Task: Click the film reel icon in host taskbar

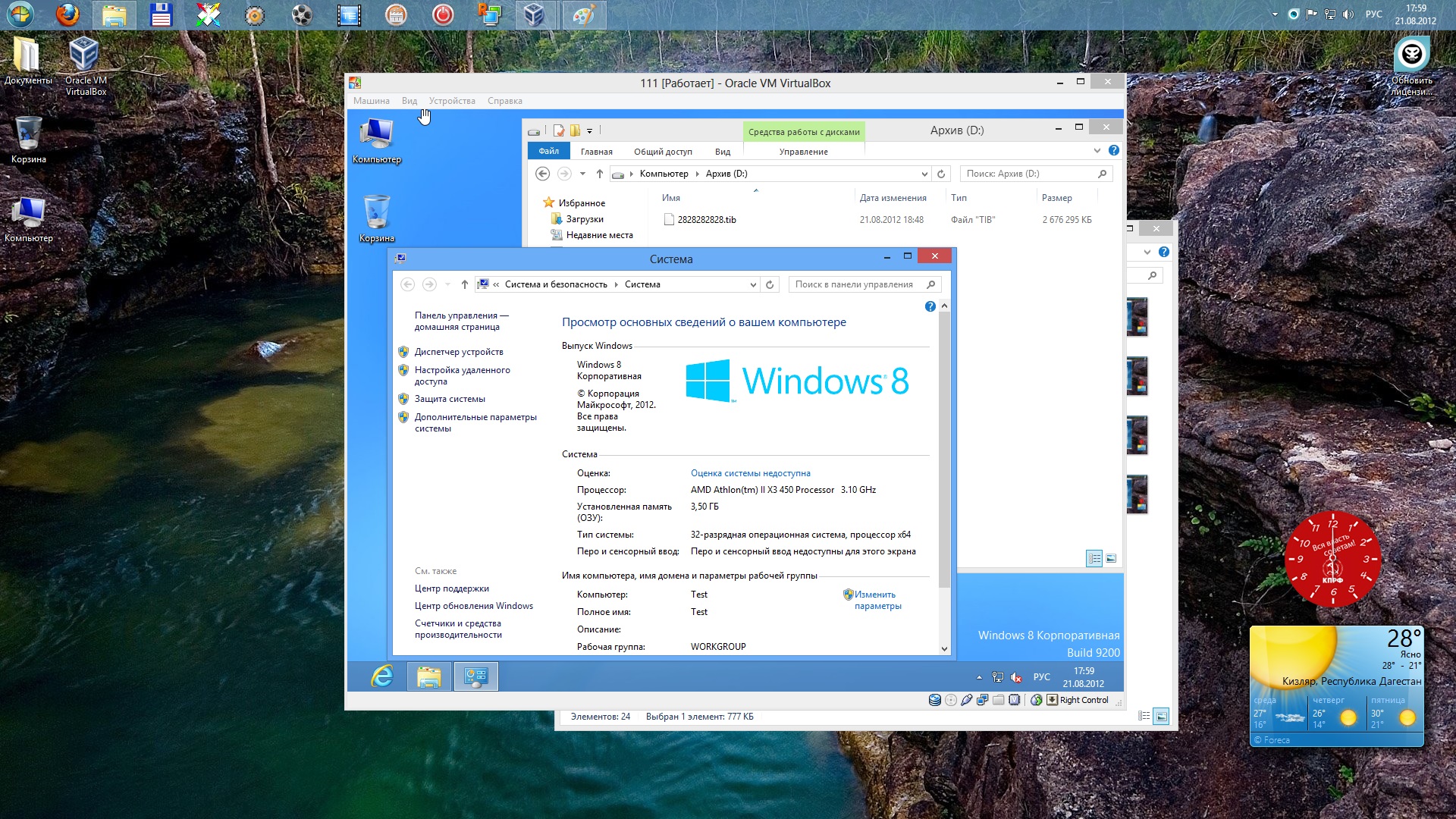Action: (302, 14)
